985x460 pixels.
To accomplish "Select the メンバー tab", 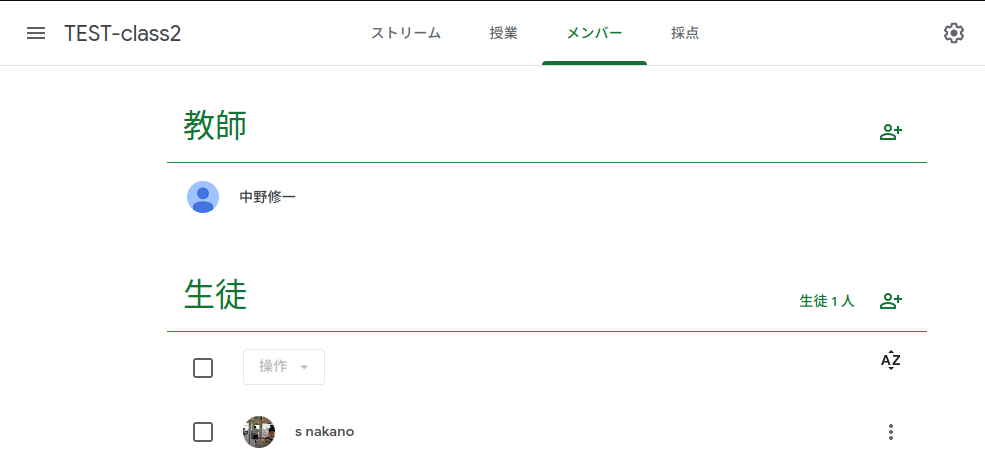I will pos(594,33).
